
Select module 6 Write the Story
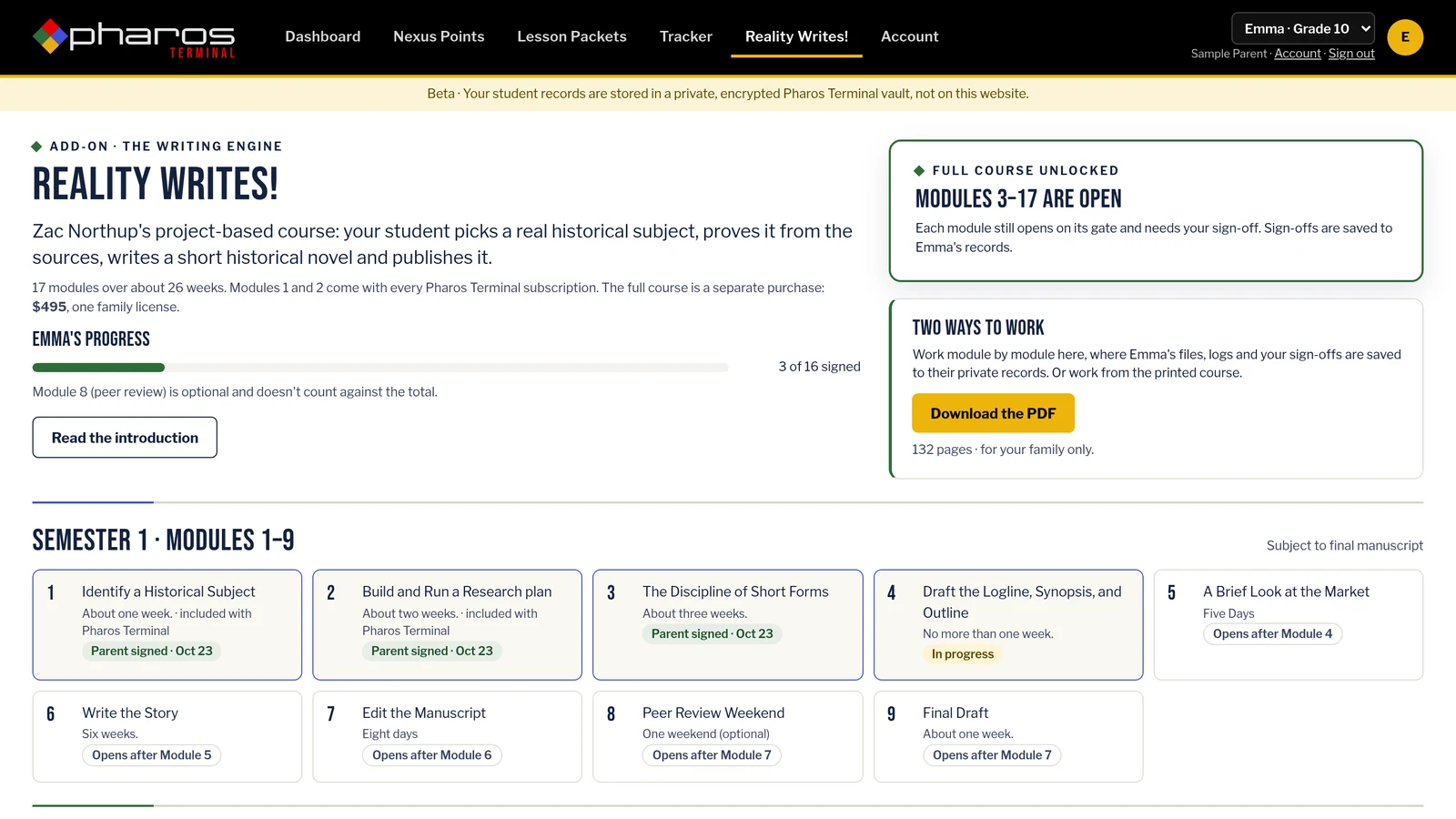coord(167,736)
